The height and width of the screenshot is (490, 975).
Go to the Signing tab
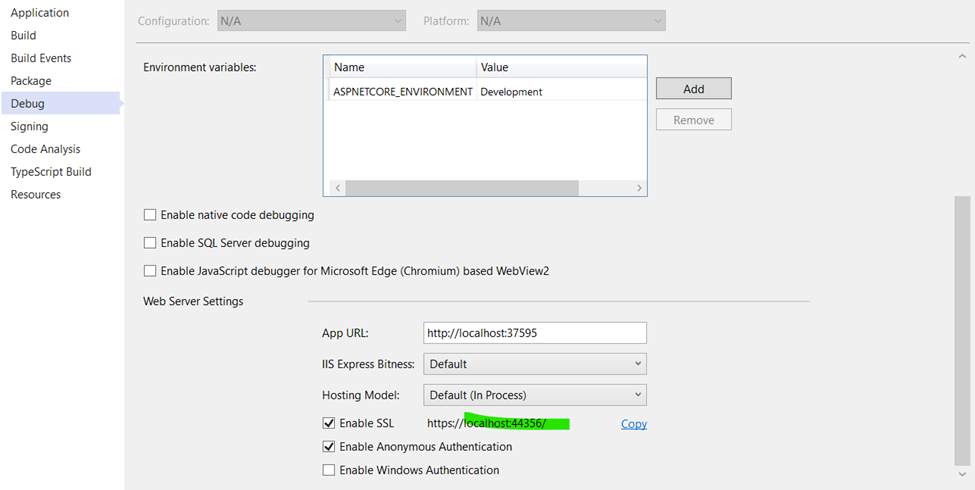pyautogui.click(x=29, y=127)
